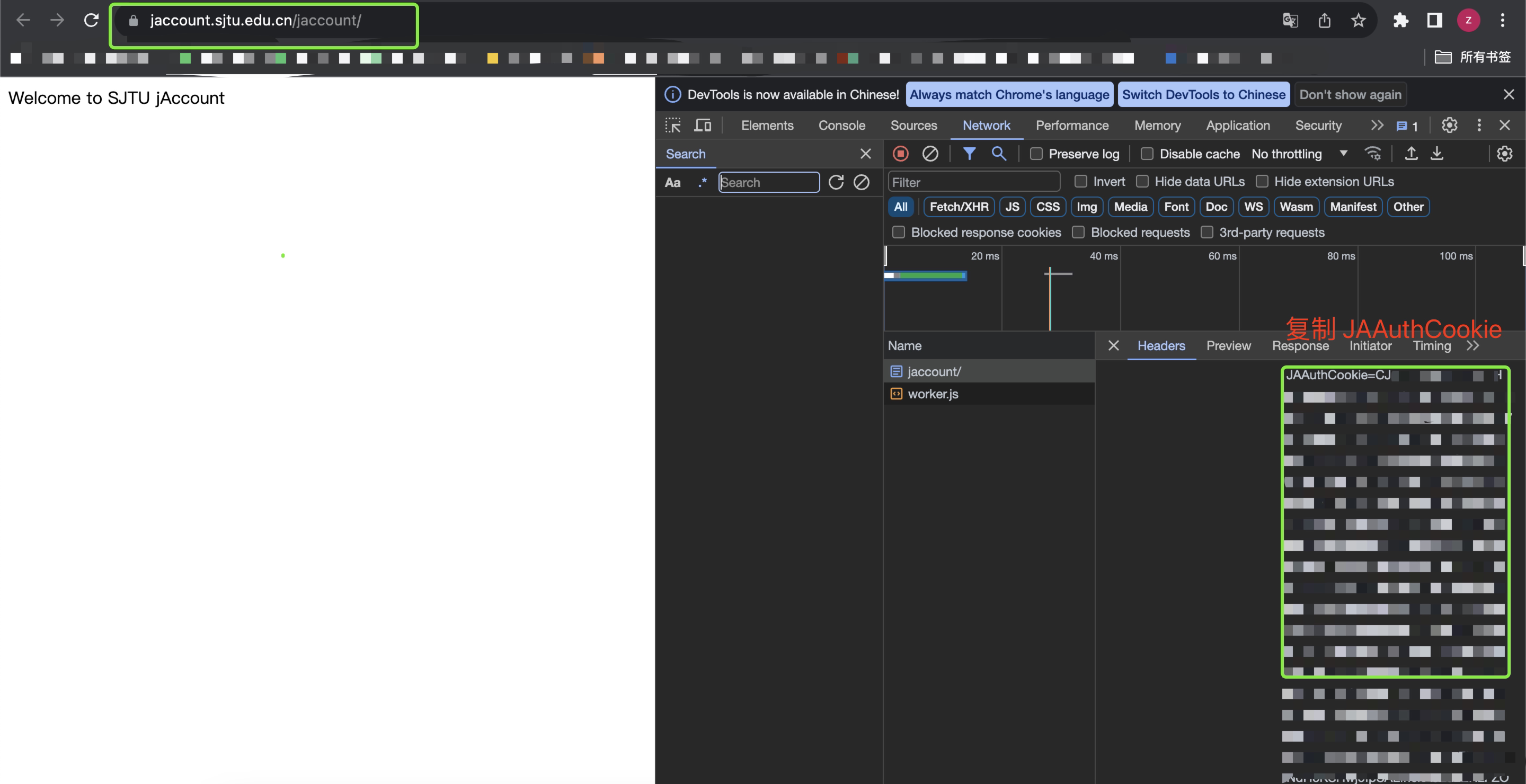Open network conditions wifi icon
Image resolution: width=1526 pixels, height=784 pixels.
click(1372, 154)
